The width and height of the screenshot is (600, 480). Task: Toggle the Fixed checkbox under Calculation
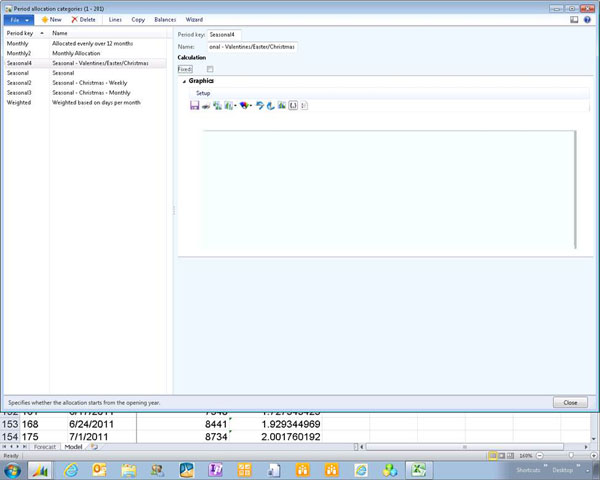pyautogui.click(x=210, y=69)
